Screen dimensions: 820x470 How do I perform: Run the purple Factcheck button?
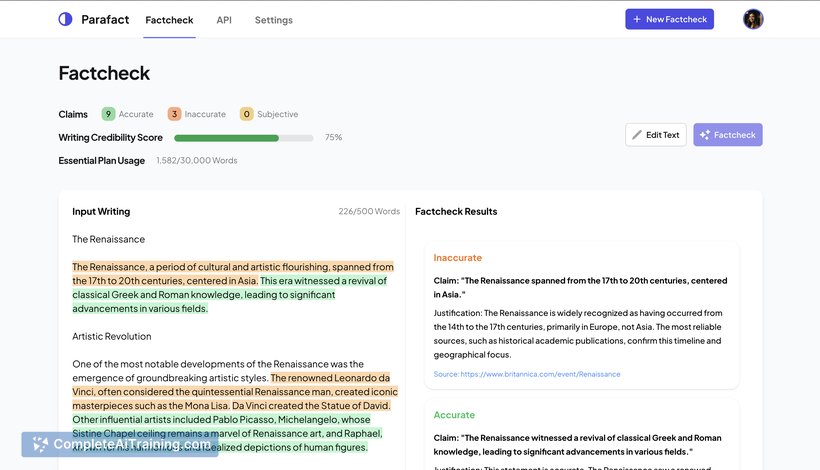(x=727, y=135)
